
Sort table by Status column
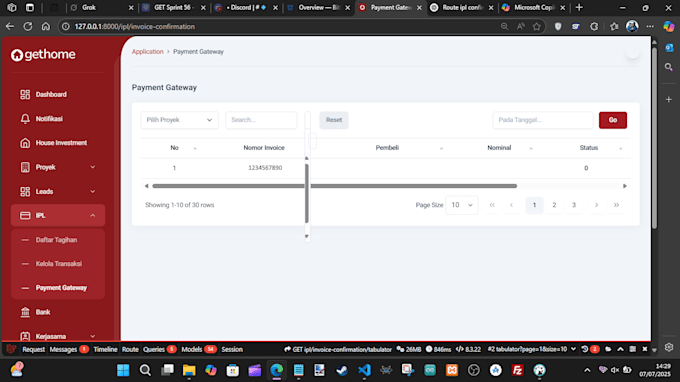point(589,148)
